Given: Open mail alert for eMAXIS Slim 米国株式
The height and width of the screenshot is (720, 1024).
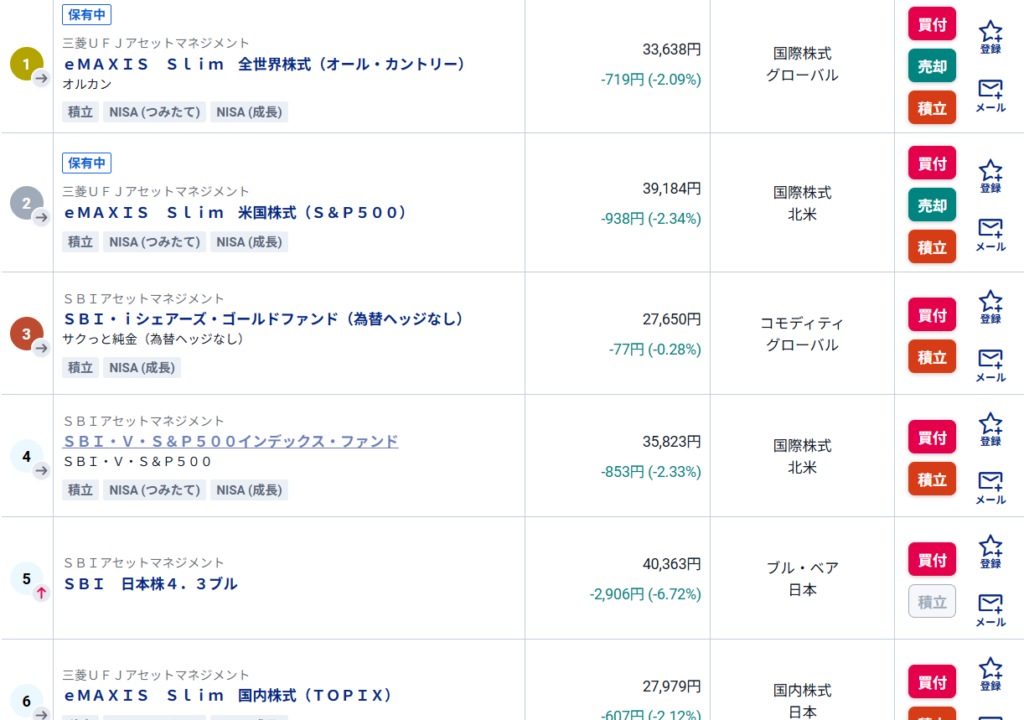Looking at the screenshot, I should [x=990, y=234].
